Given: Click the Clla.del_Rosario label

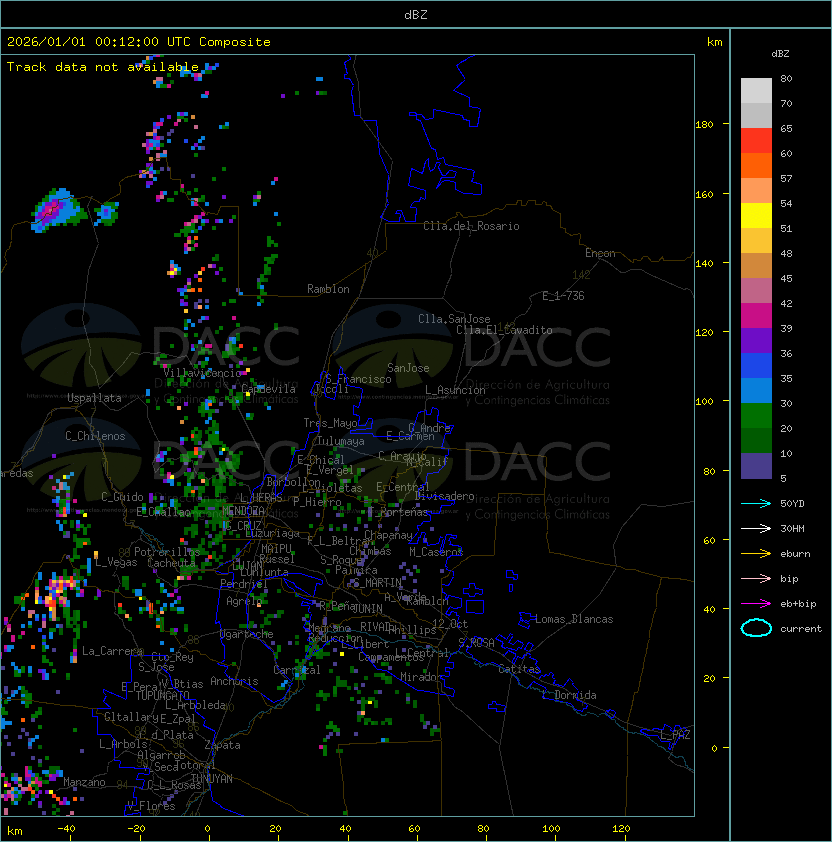Looking at the screenshot, I should tap(471, 226).
